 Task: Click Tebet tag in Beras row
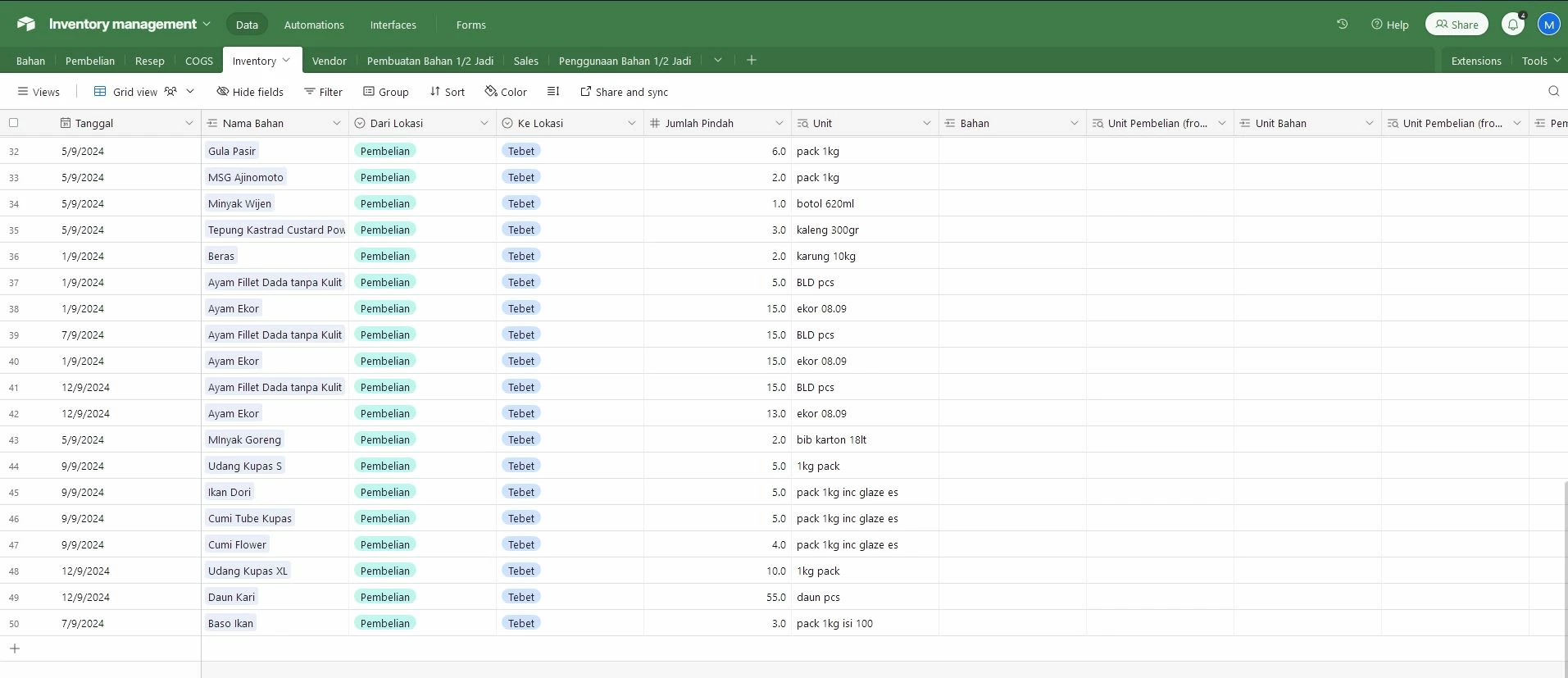[x=521, y=256]
